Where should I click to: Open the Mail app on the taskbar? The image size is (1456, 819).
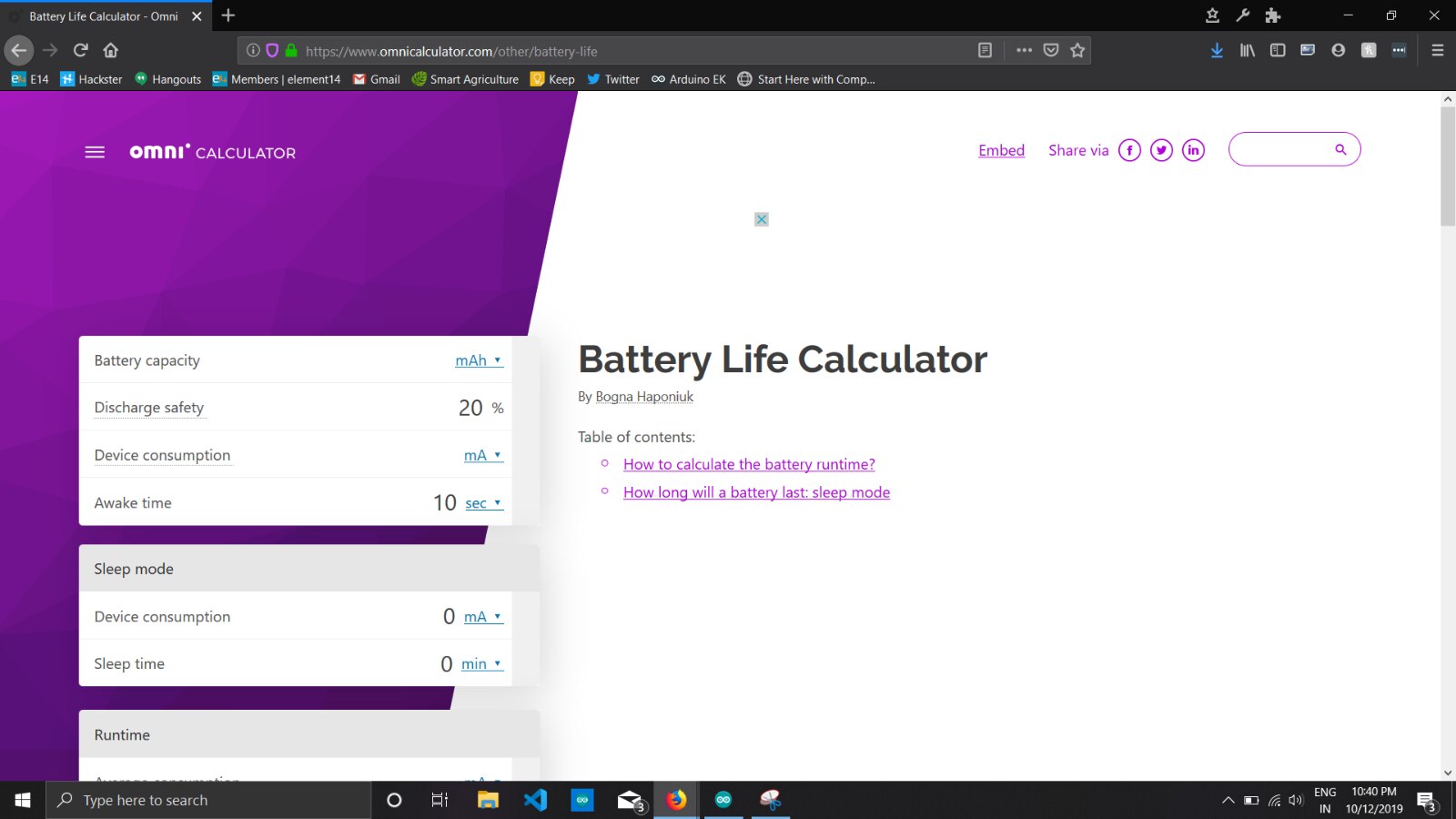[x=630, y=800]
